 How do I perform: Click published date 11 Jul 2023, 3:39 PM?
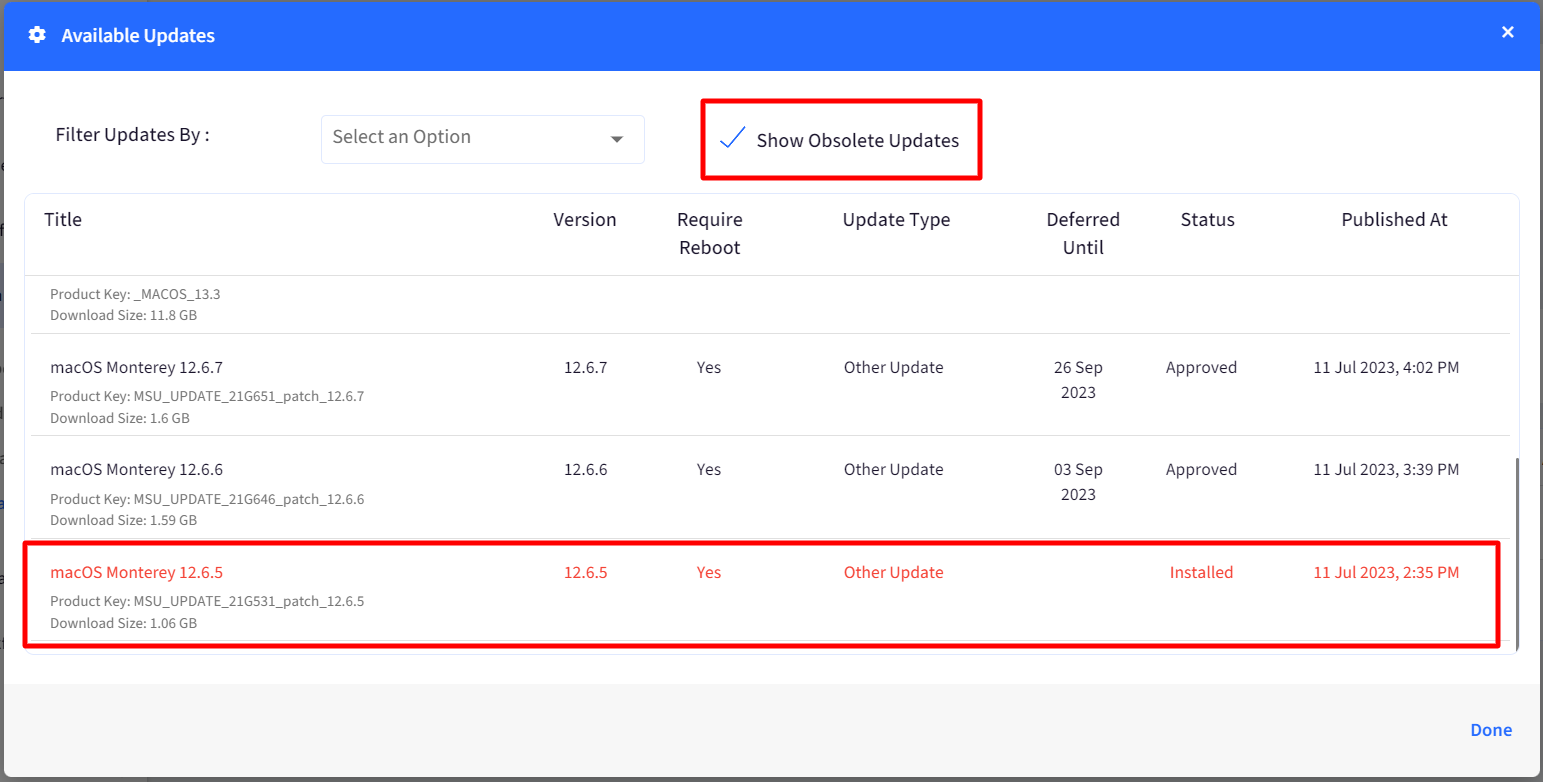tap(1386, 469)
